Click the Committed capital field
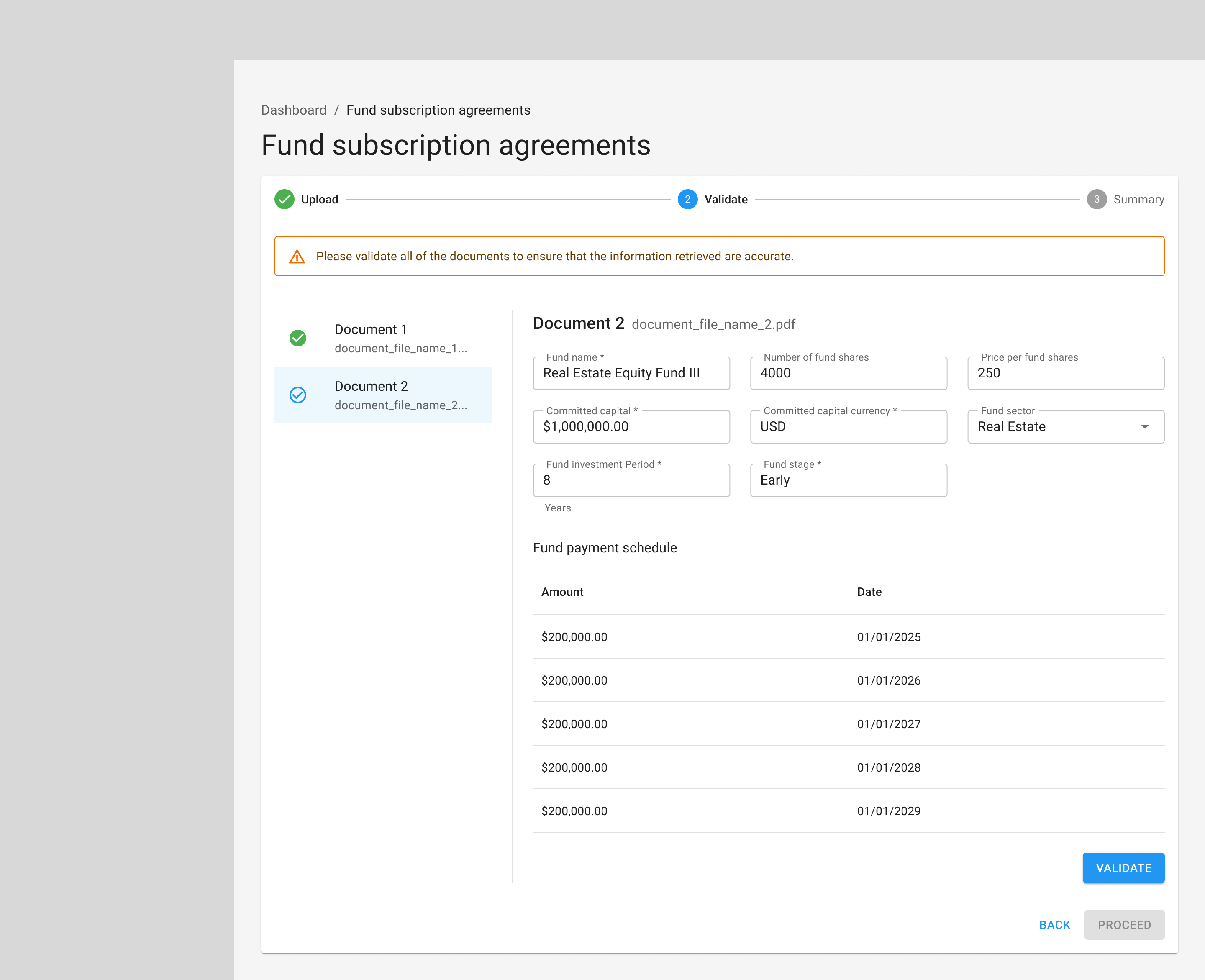1205x980 pixels. pos(631,427)
